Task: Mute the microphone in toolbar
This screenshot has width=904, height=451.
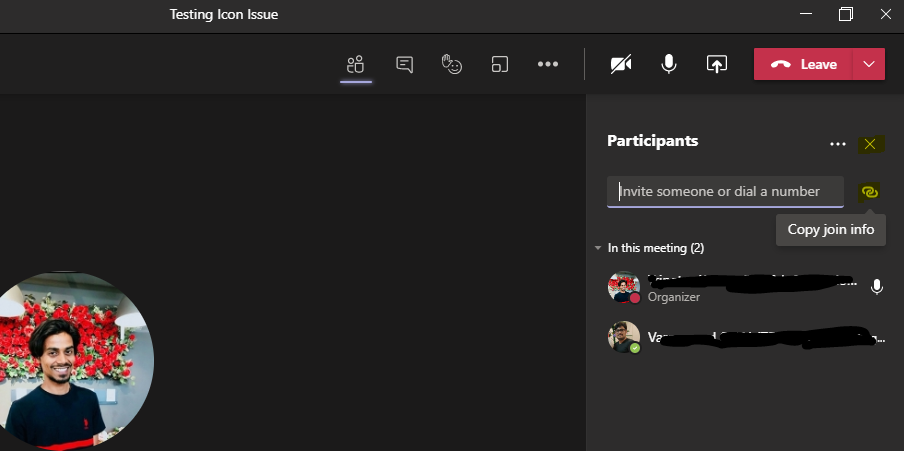Action: (669, 64)
